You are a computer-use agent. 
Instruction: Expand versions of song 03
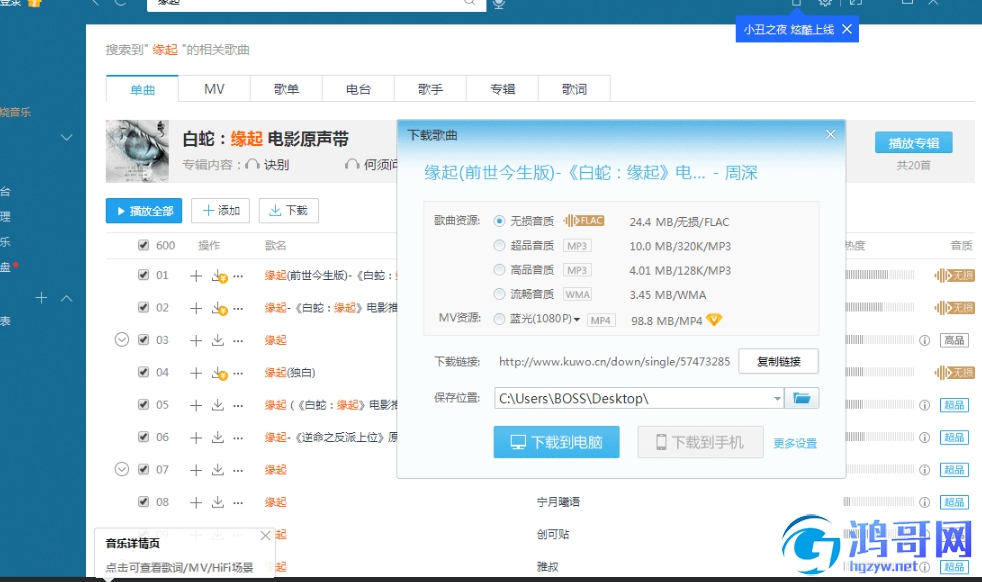(x=122, y=340)
